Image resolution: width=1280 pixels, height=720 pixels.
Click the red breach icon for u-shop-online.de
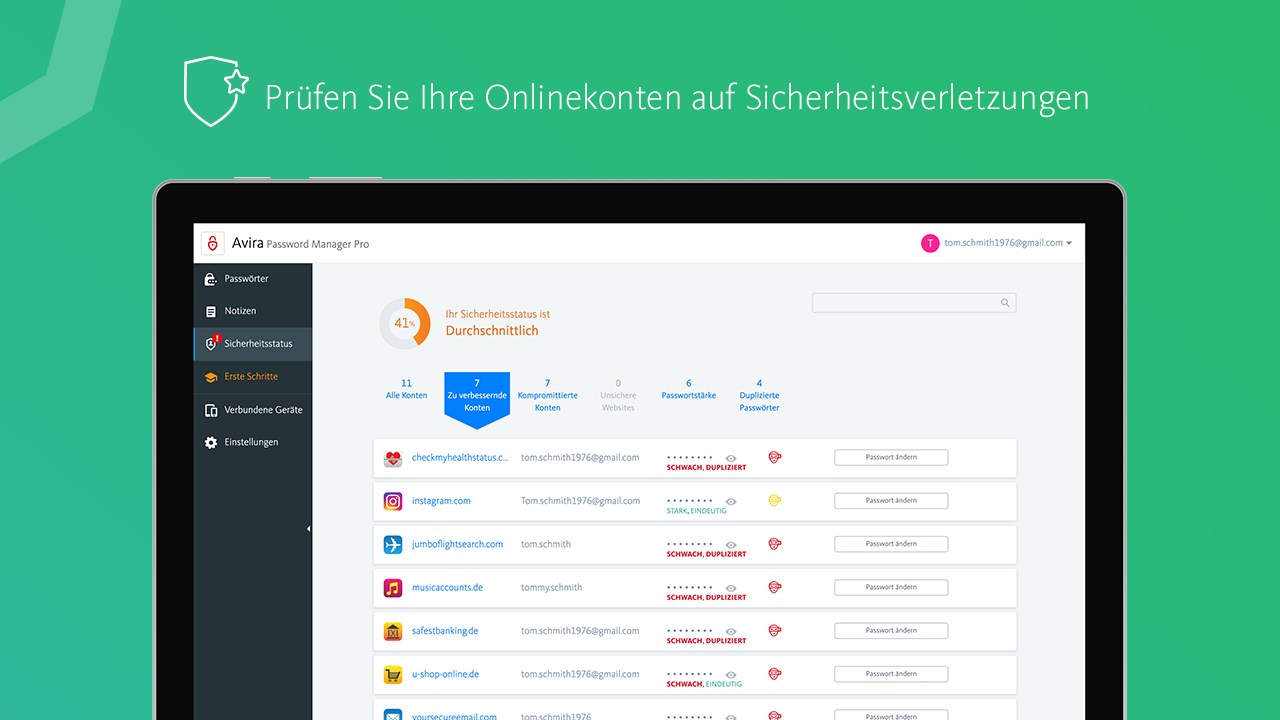point(774,674)
